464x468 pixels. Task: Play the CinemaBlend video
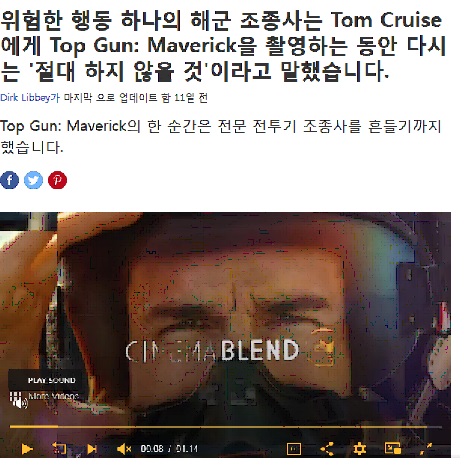(27, 449)
